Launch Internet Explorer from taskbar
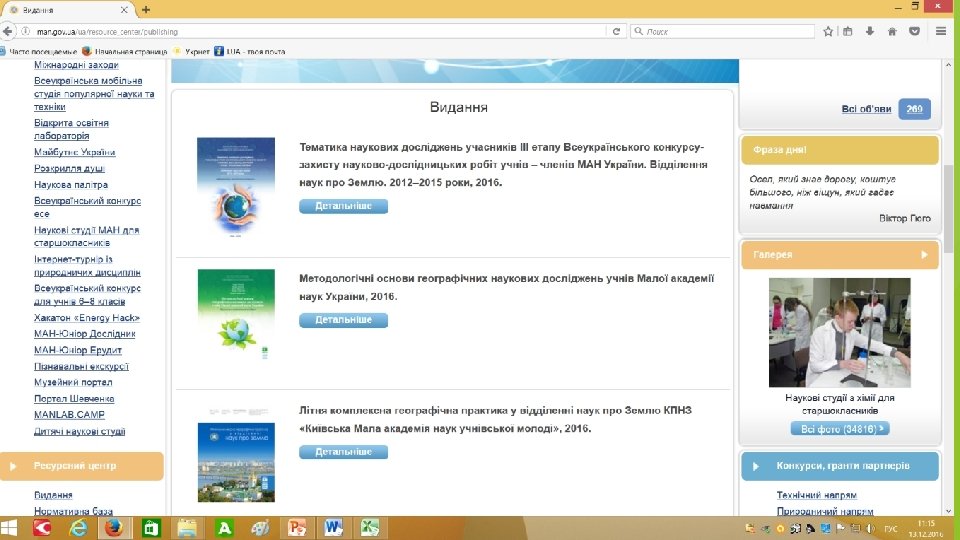Screen dimensions: 960x540 [78, 528]
